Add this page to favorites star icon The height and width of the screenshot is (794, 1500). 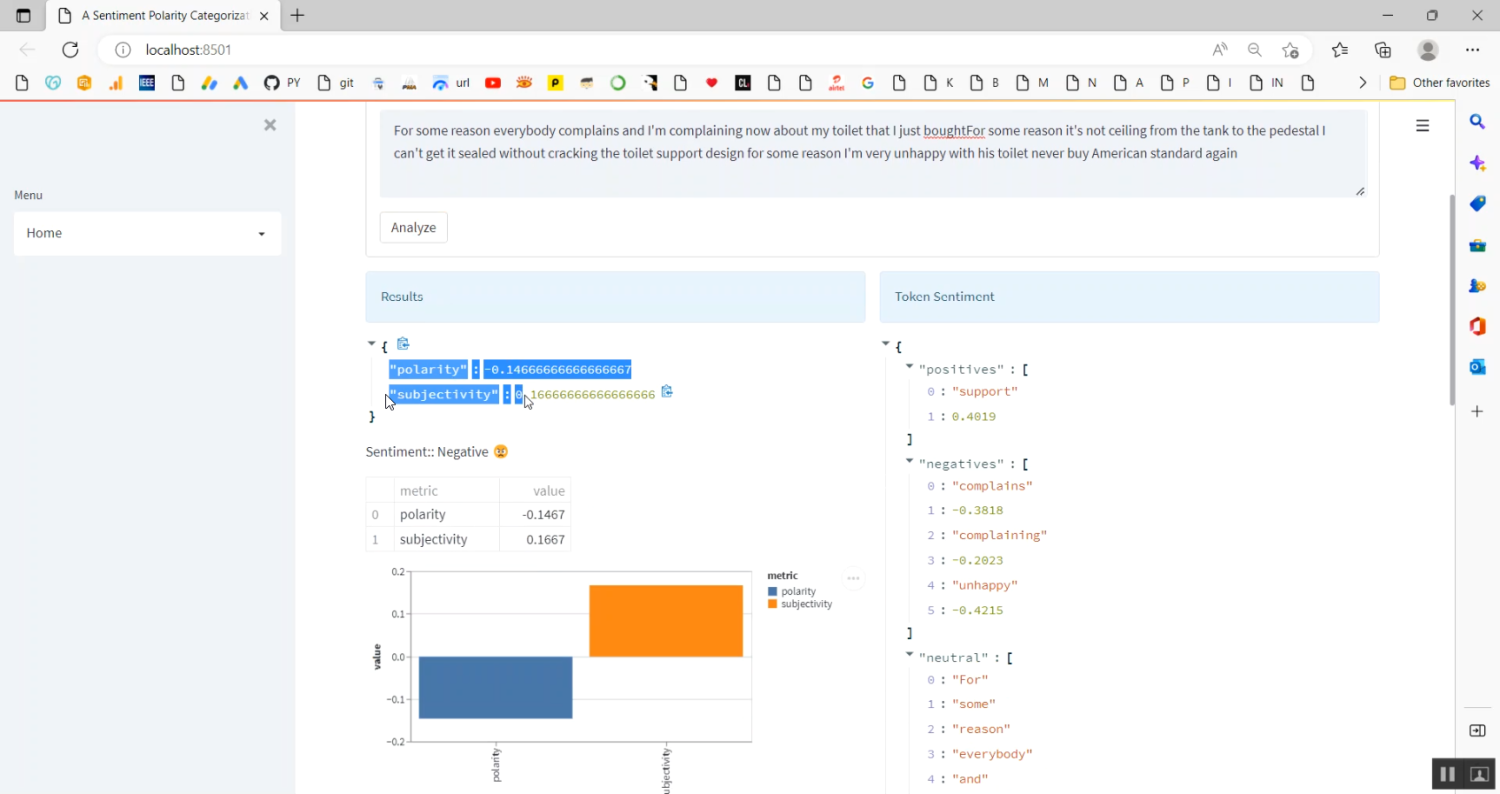coord(1290,50)
